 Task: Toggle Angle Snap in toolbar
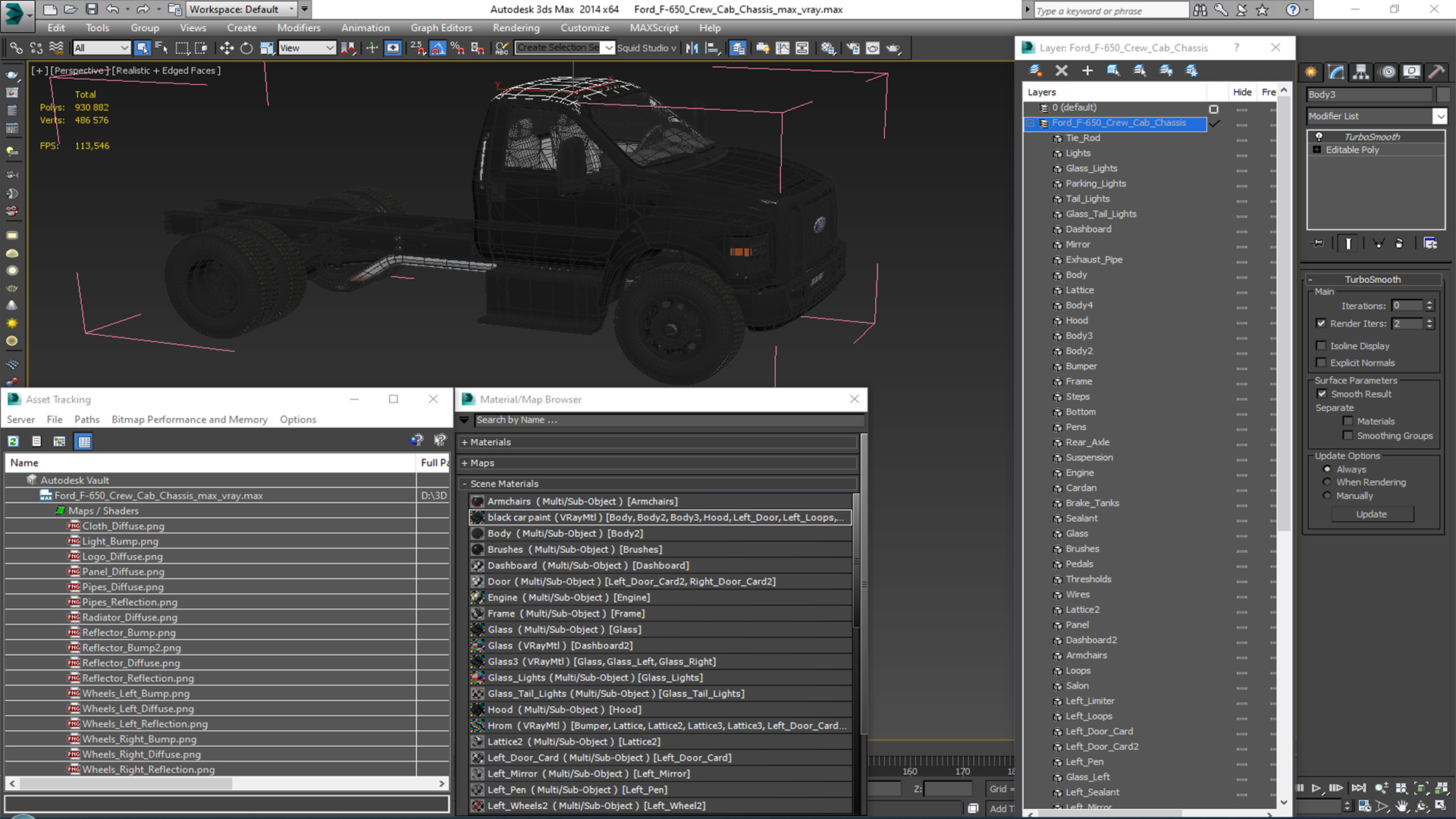(x=438, y=48)
